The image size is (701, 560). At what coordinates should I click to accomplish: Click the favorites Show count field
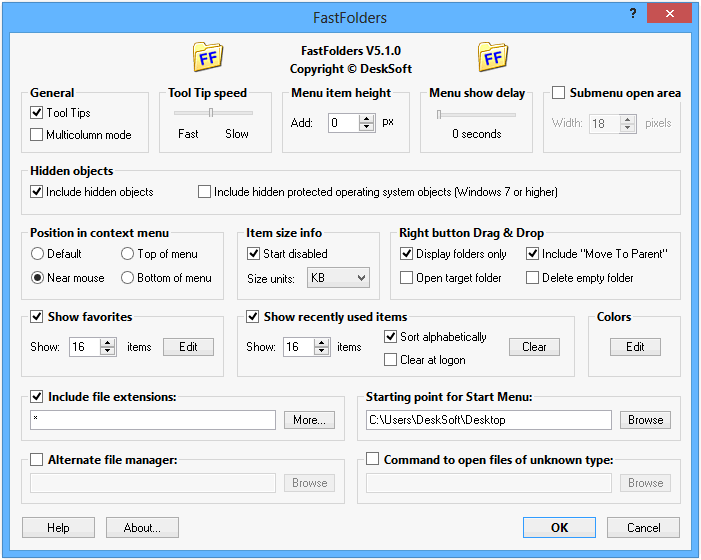pos(85,347)
